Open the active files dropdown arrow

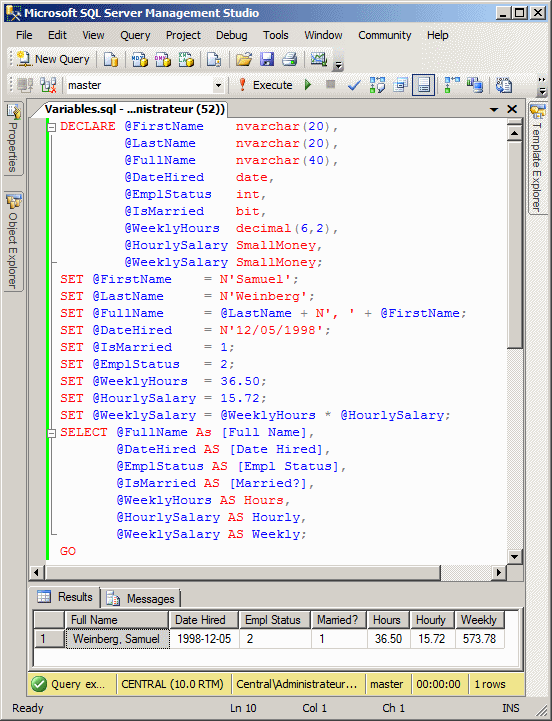494,109
